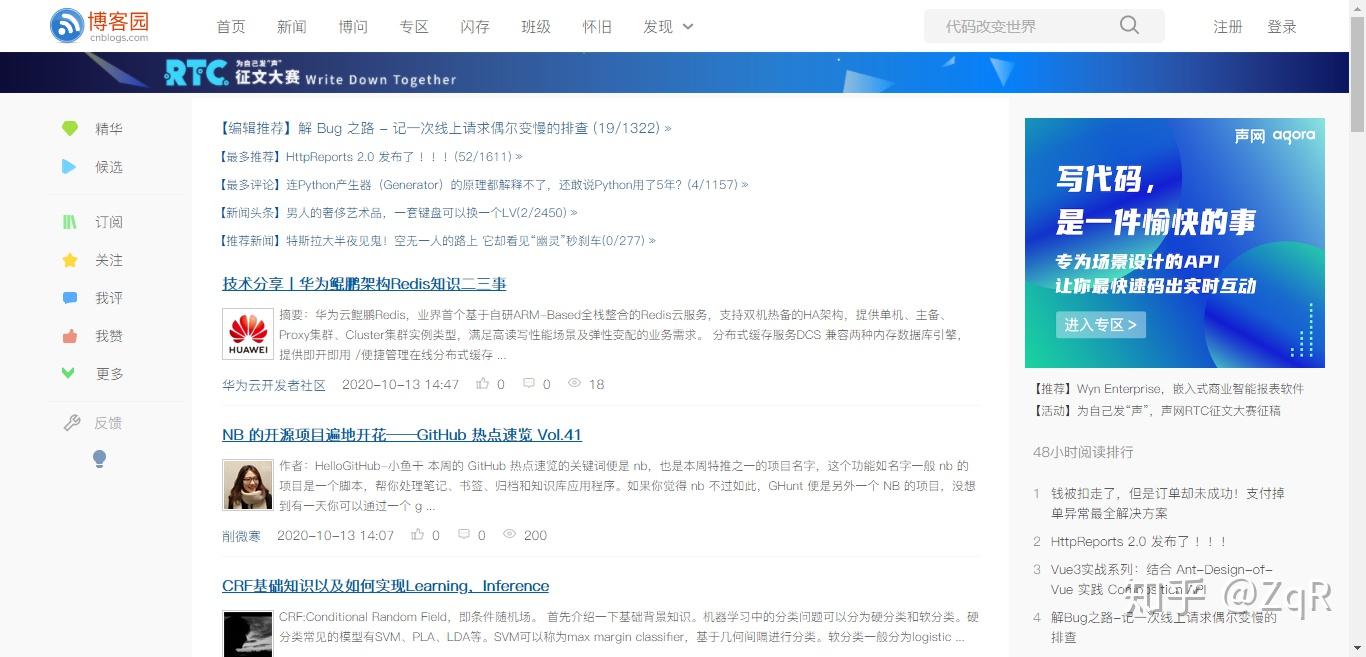The height and width of the screenshot is (657, 1366).
Task: Click the 注册 register link
Action: [1228, 26]
